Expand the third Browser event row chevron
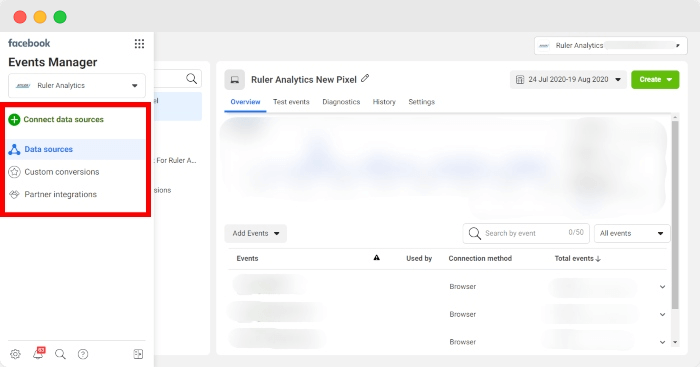Viewport: 700px width, 367px height. pos(662,342)
